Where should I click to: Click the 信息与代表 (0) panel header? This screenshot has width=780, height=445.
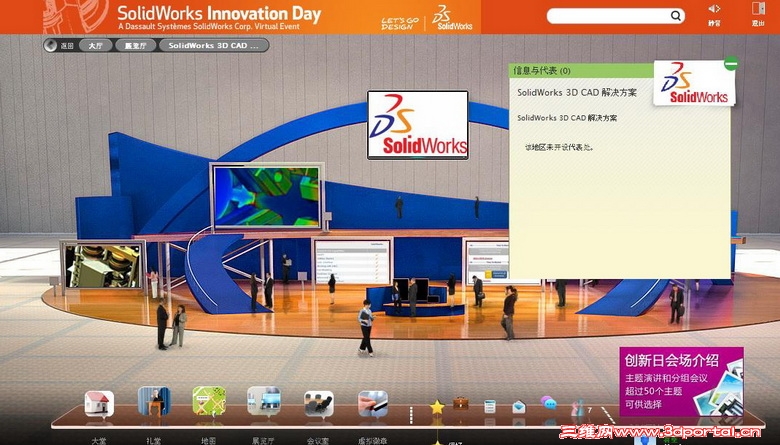[542, 71]
